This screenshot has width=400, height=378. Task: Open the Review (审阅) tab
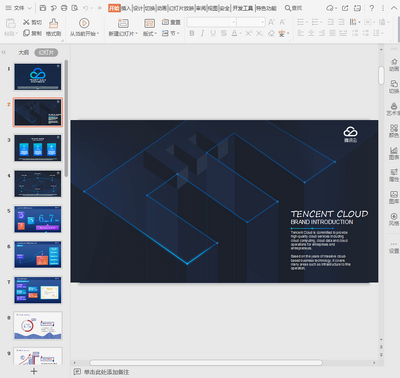coord(201,8)
